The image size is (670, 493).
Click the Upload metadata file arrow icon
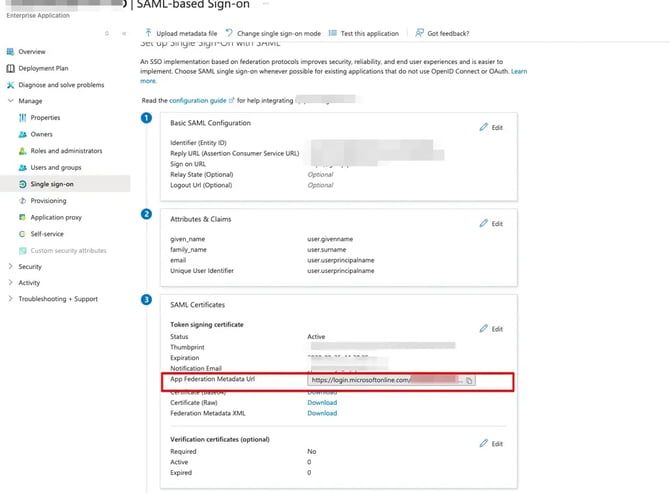(148, 33)
